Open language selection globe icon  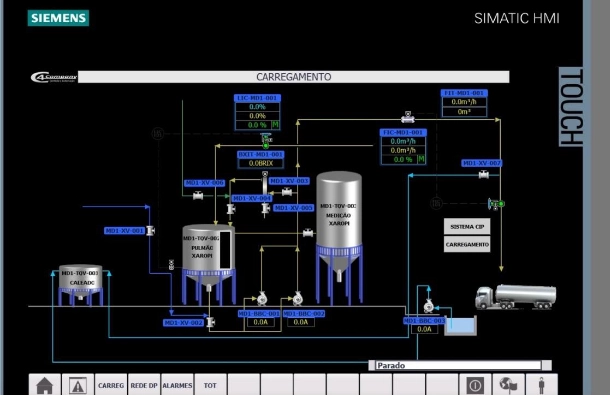coord(508,385)
